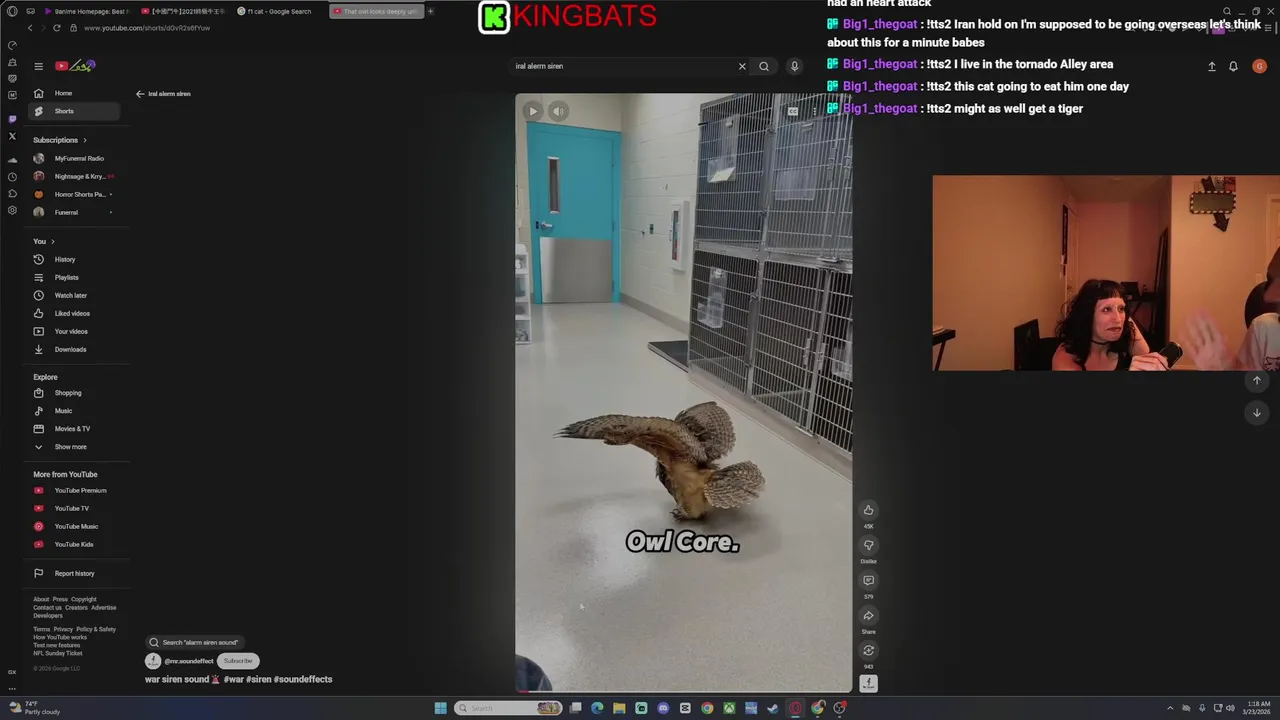Image resolution: width=1280 pixels, height=720 pixels.
Task: Click the Privacy footer link
Action: pyautogui.click(x=62, y=629)
